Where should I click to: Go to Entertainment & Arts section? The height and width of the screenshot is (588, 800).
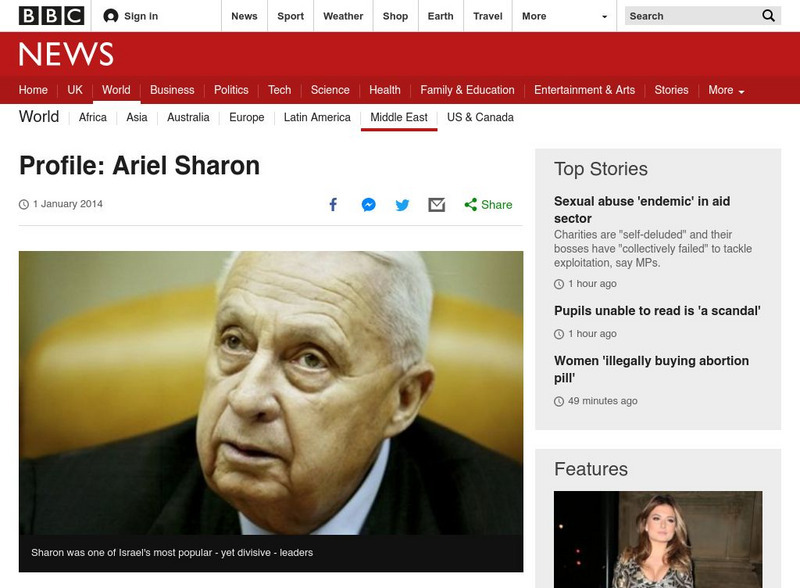[x=585, y=90]
